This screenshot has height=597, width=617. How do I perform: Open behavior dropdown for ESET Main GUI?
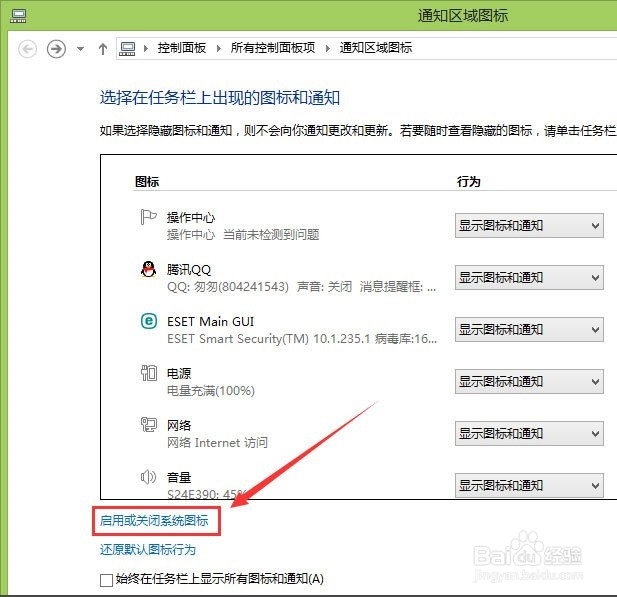pos(529,329)
